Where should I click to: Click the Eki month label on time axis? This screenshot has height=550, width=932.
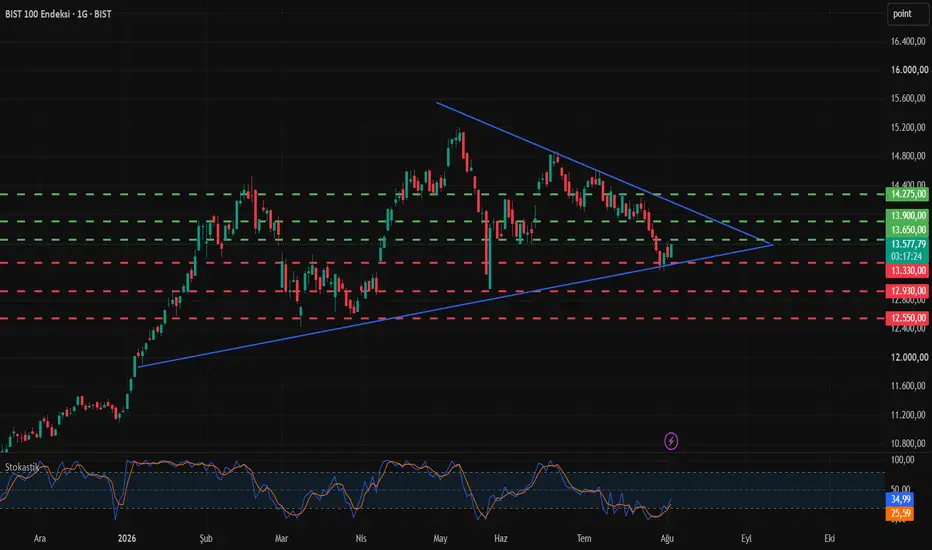click(829, 538)
